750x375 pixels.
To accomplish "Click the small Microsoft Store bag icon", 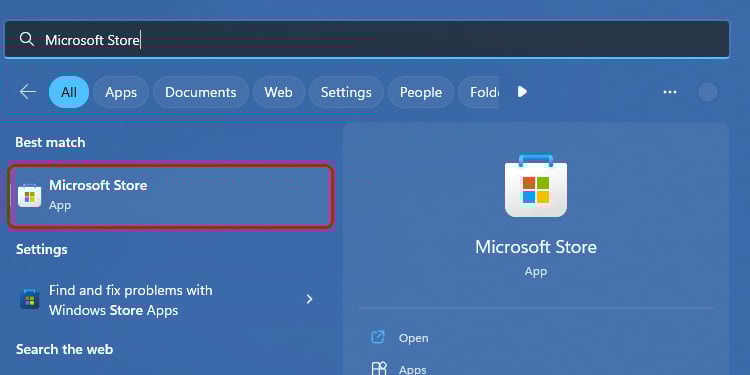I will pos(30,196).
